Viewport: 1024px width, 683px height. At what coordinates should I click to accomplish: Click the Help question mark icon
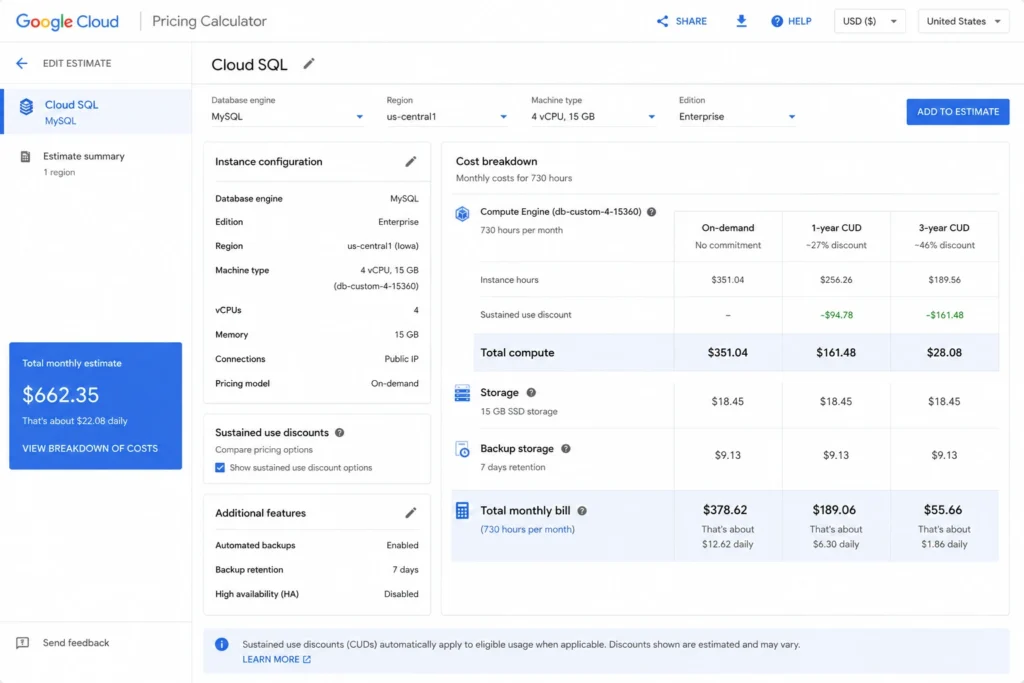(776, 21)
